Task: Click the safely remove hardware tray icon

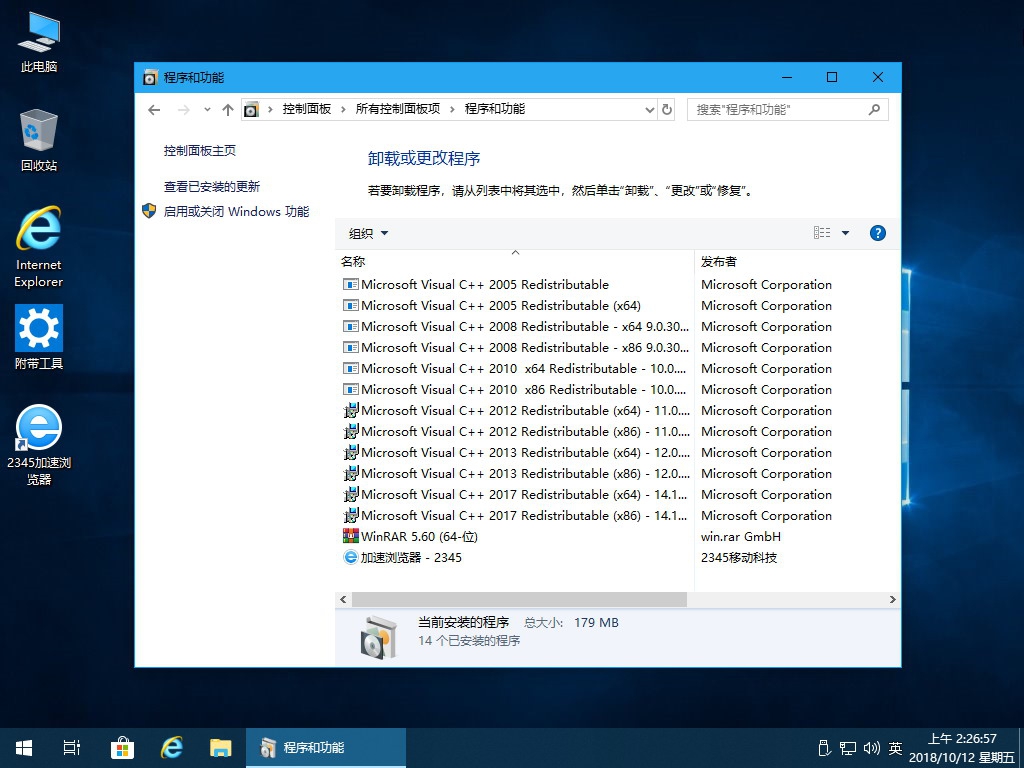Action: pyautogui.click(x=824, y=748)
